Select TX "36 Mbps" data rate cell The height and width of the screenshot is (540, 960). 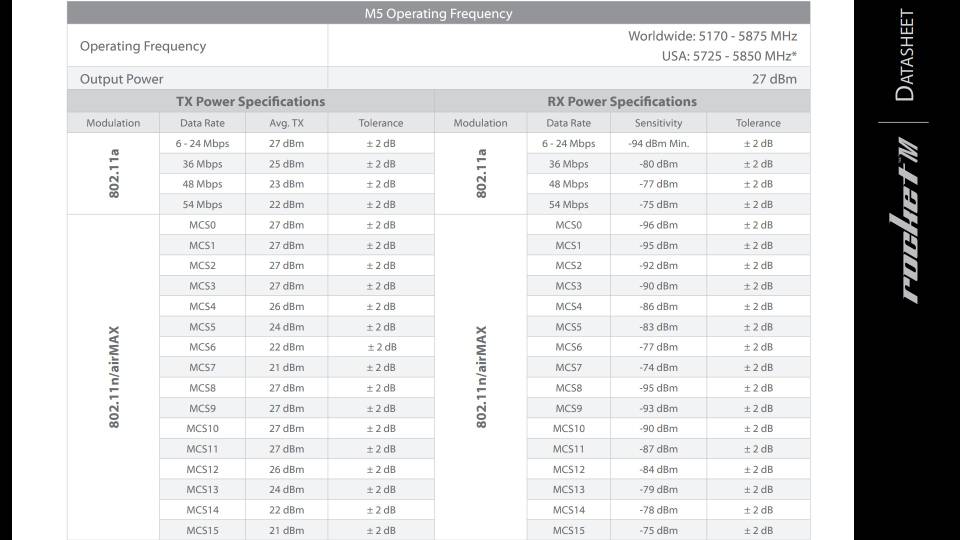(202, 164)
